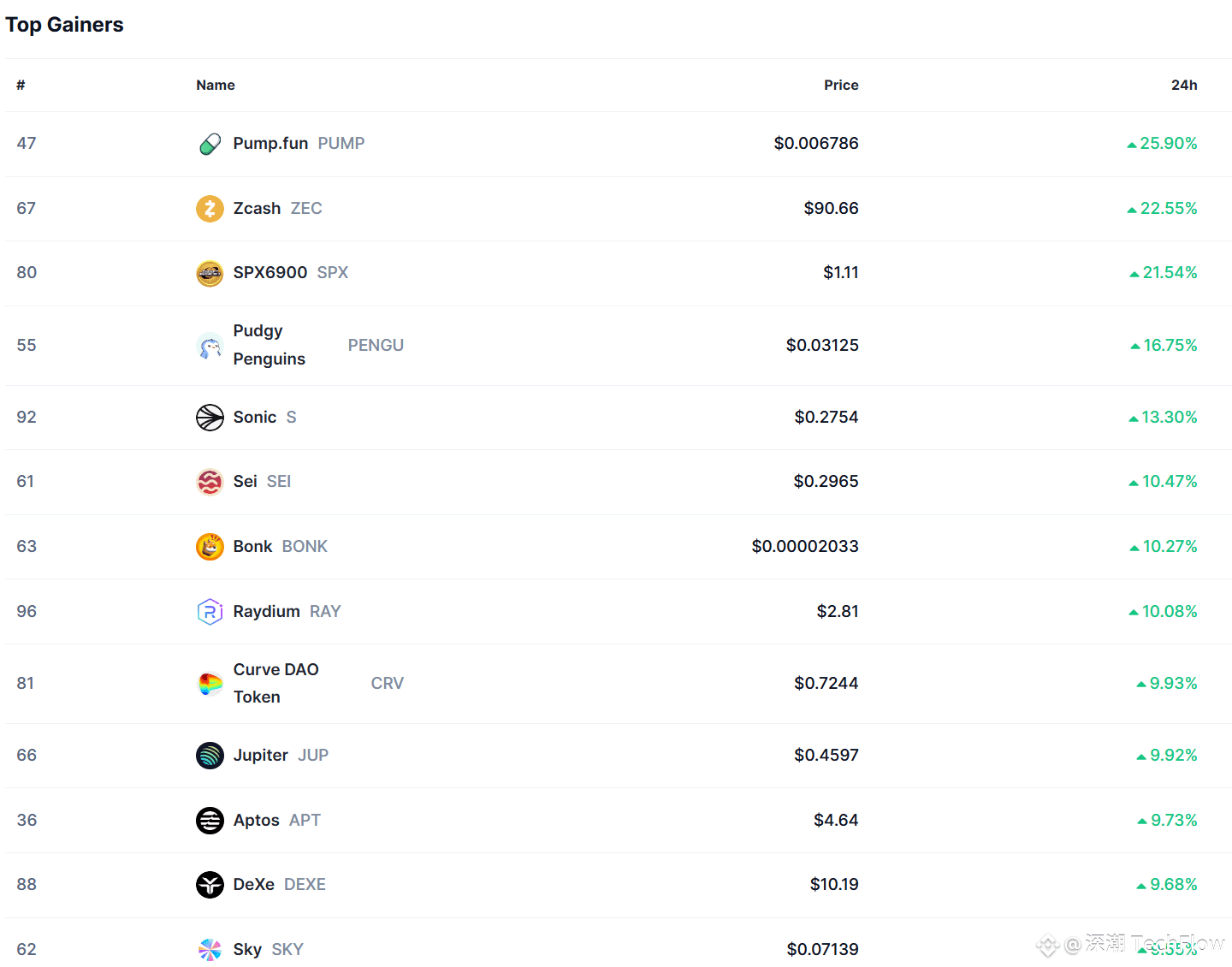
Task: Click the Sei coin logo
Action: [210, 482]
